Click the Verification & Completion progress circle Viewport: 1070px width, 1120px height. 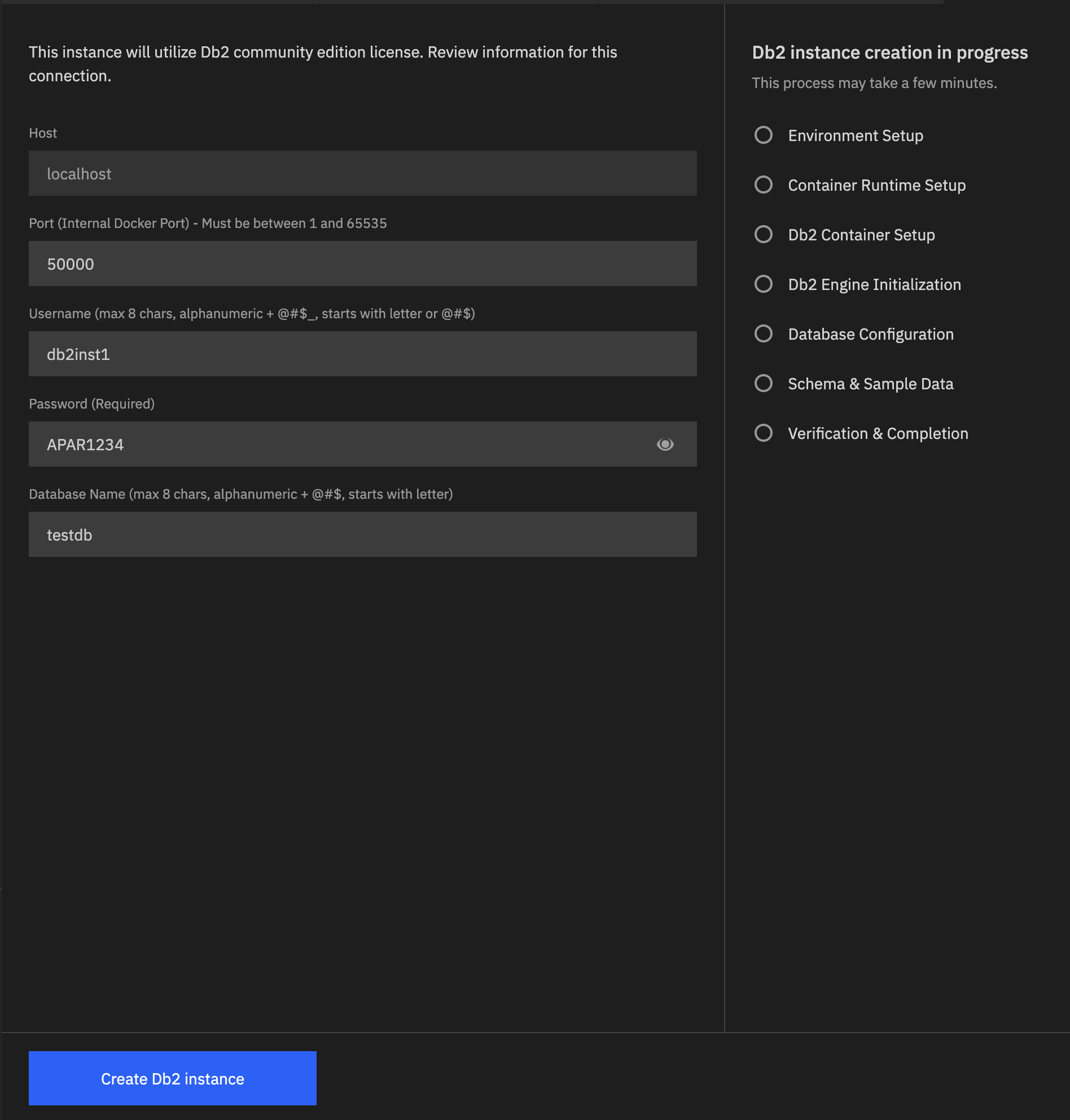click(764, 433)
